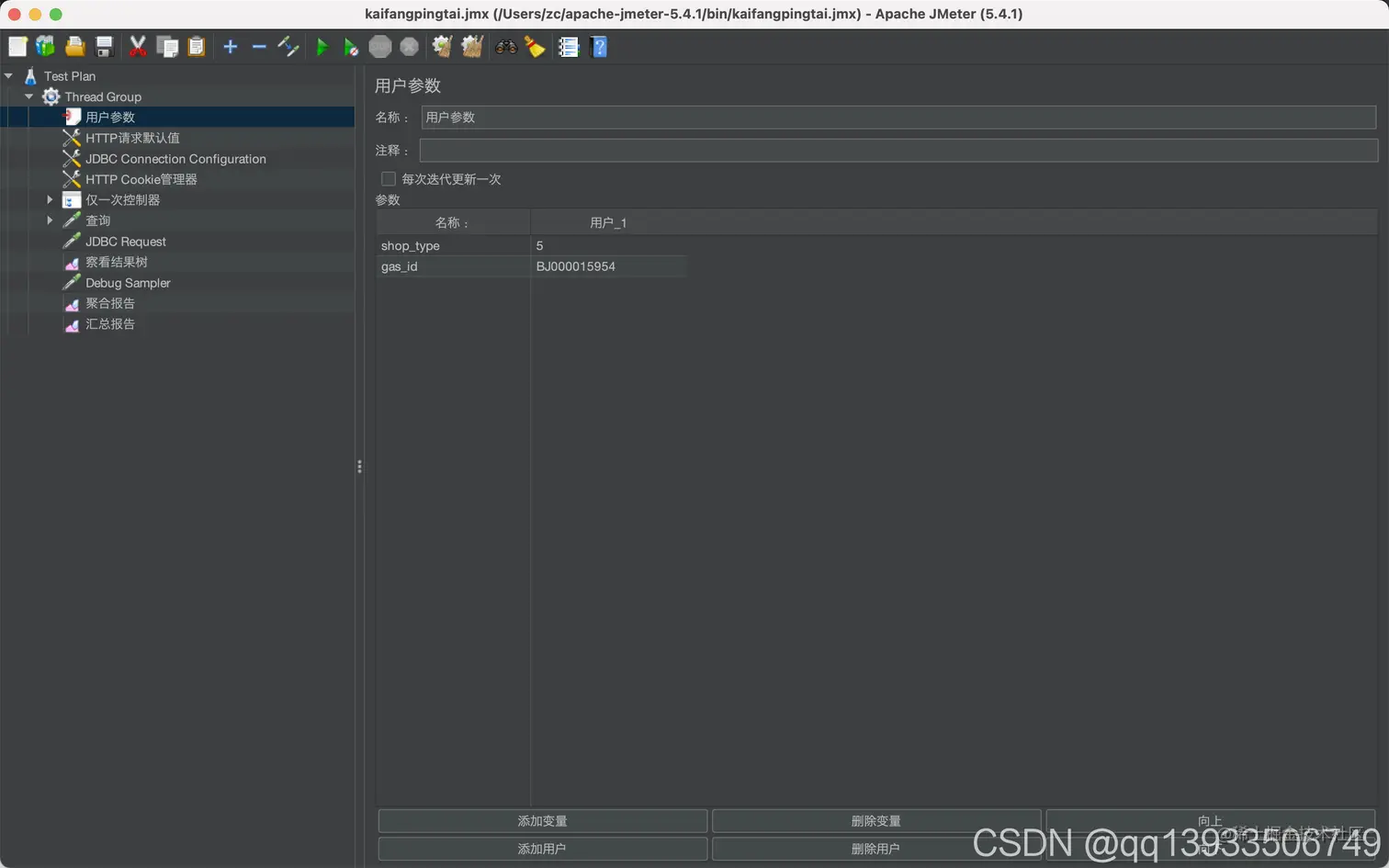Select 汇总报告 listener

coord(110,324)
